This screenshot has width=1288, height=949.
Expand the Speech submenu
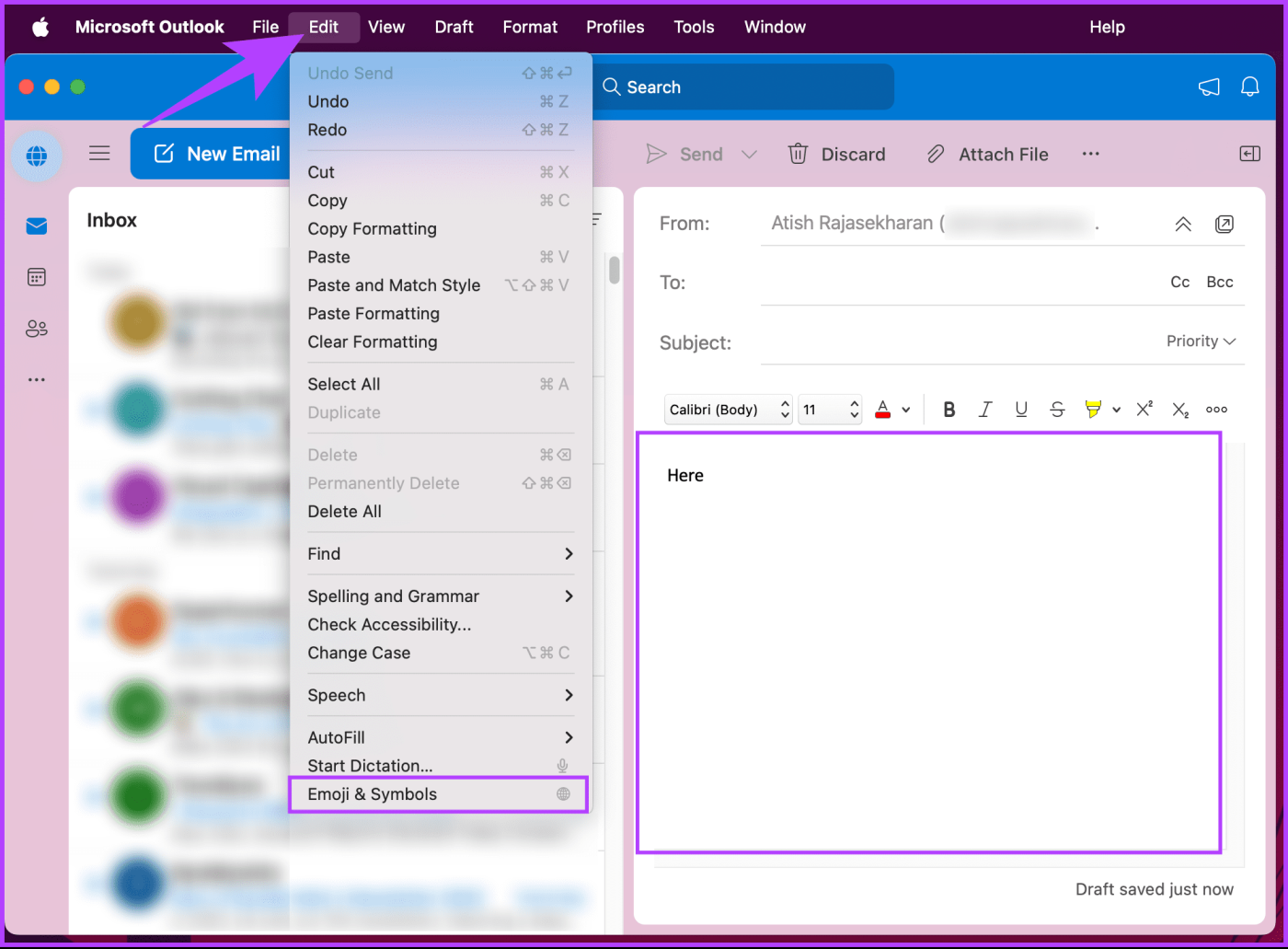[441, 695]
